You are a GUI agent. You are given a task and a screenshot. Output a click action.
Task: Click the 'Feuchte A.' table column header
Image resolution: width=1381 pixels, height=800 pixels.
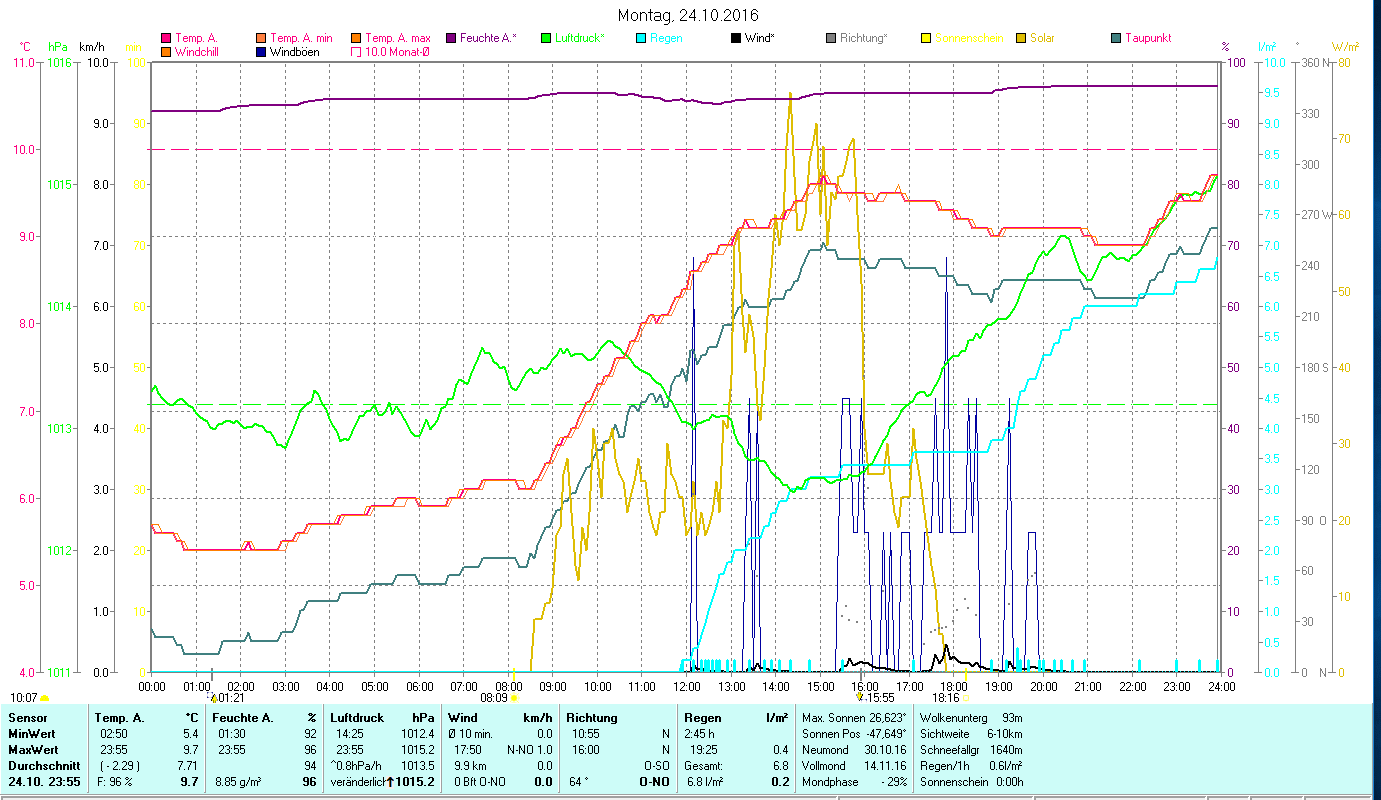point(244,718)
